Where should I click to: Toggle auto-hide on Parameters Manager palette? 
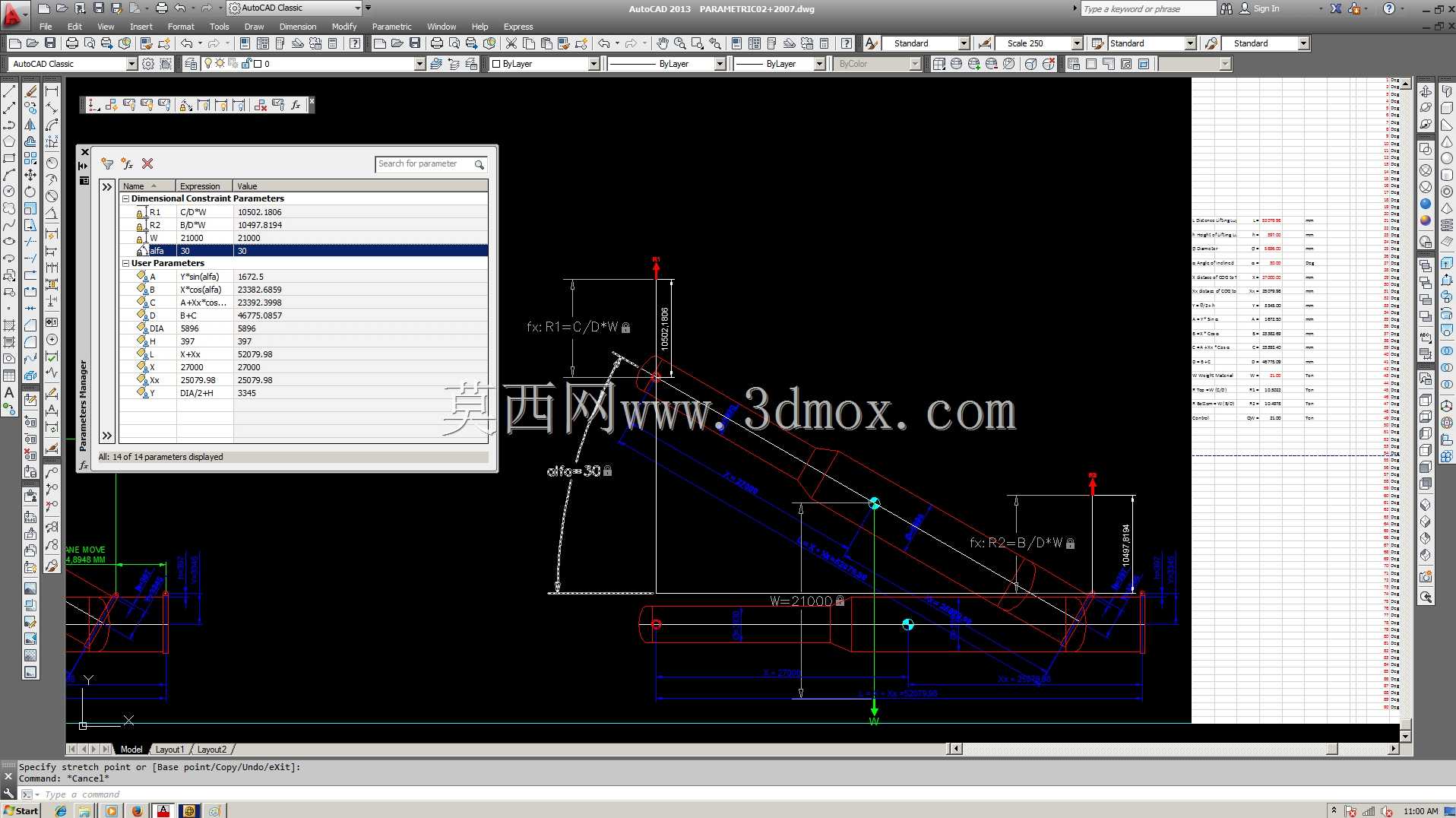(84, 166)
